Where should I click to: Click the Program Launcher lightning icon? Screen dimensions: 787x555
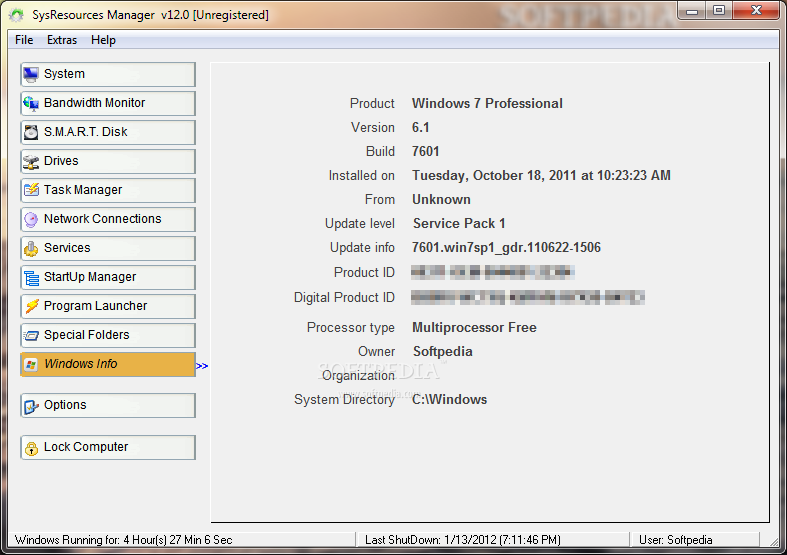[x=31, y=306]
